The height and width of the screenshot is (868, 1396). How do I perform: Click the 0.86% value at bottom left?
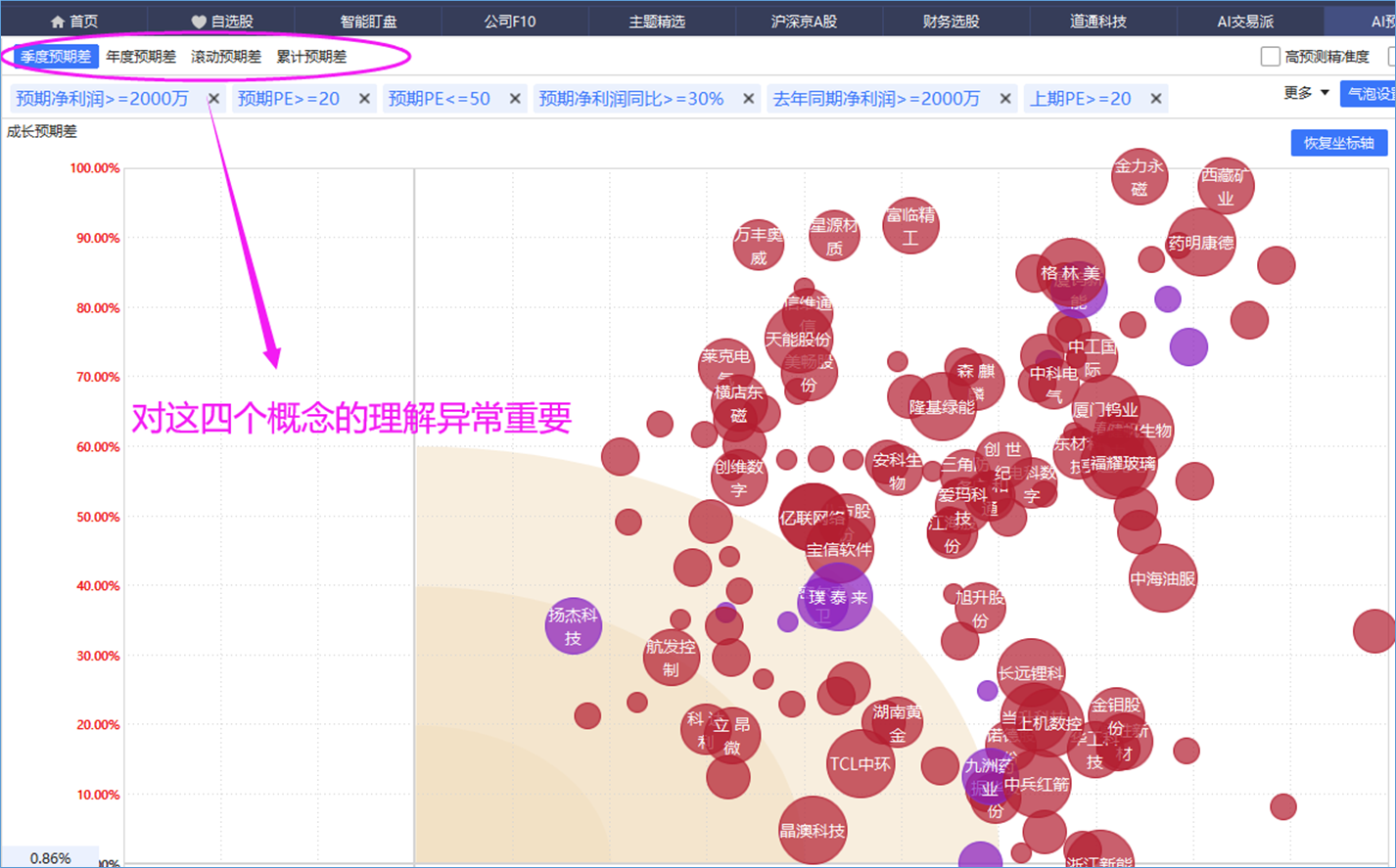point(50,858)
